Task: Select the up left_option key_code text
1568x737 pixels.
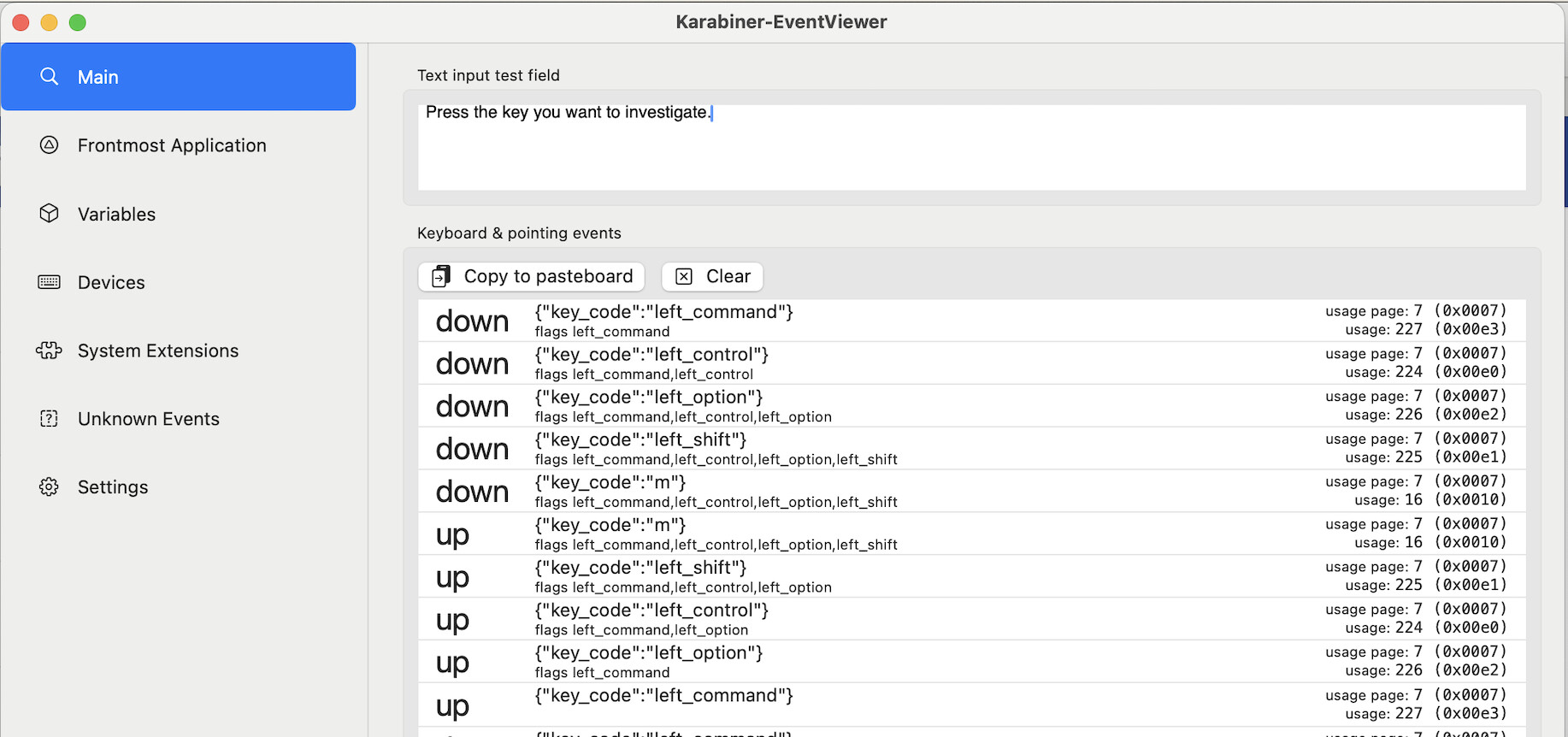Action: [649, 654]
